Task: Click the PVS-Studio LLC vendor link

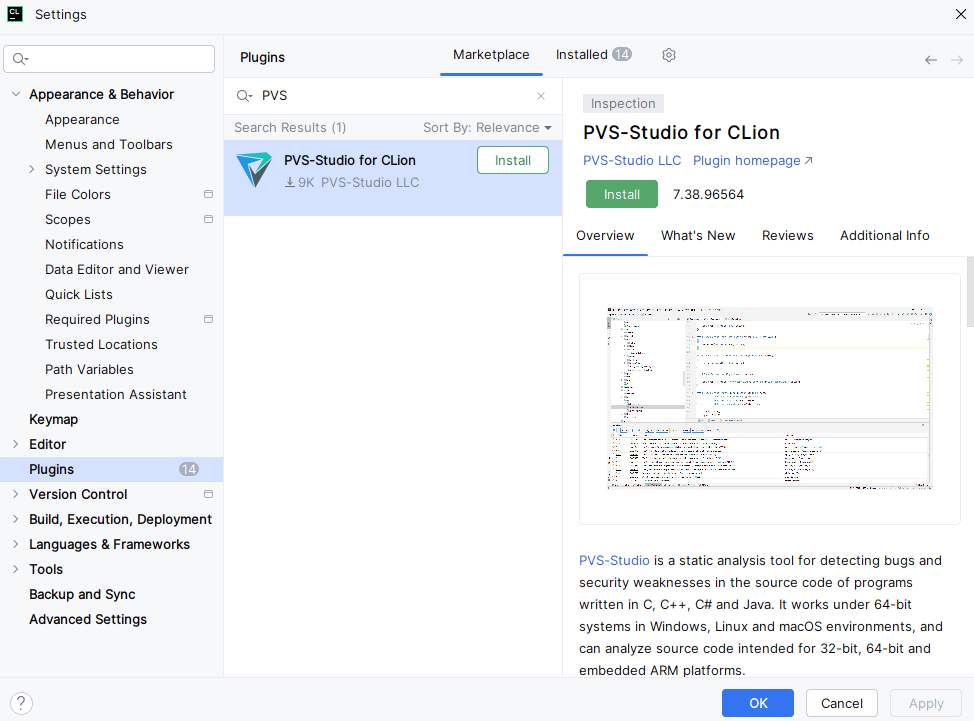Action: (x=632, y=161)
